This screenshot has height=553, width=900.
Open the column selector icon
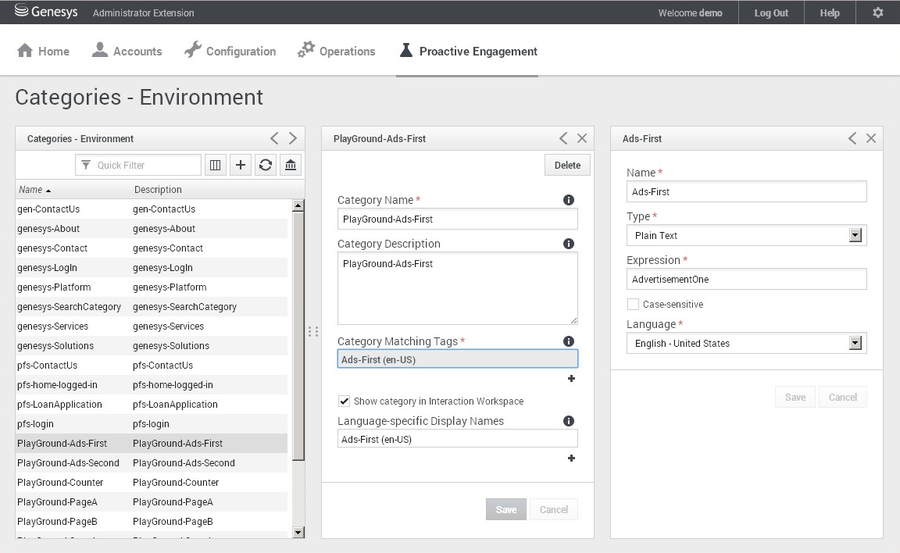point(215,165)
